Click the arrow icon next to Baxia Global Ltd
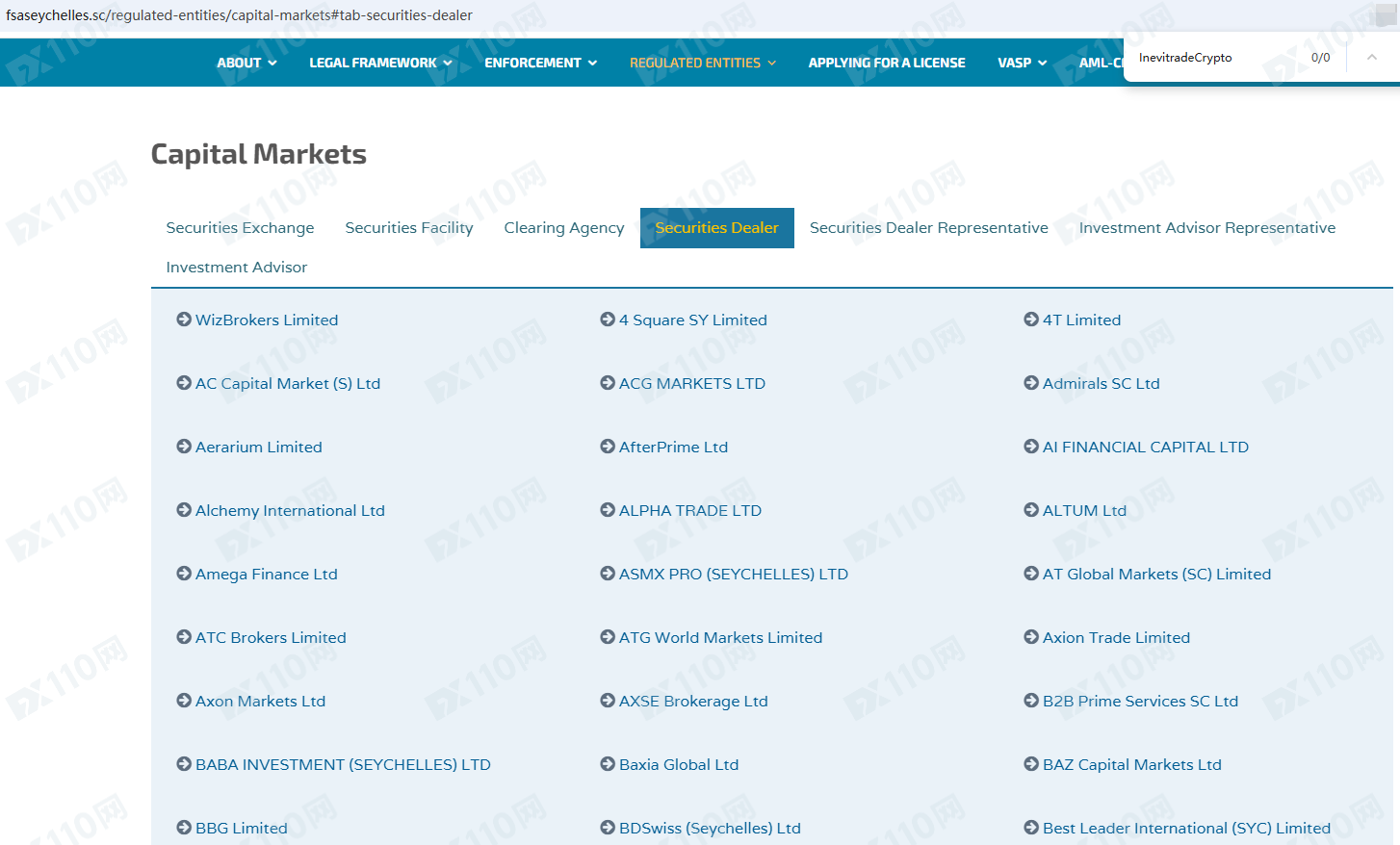Image resolution: width=1400 pixels, height=845 pixels. click(608, 764)
